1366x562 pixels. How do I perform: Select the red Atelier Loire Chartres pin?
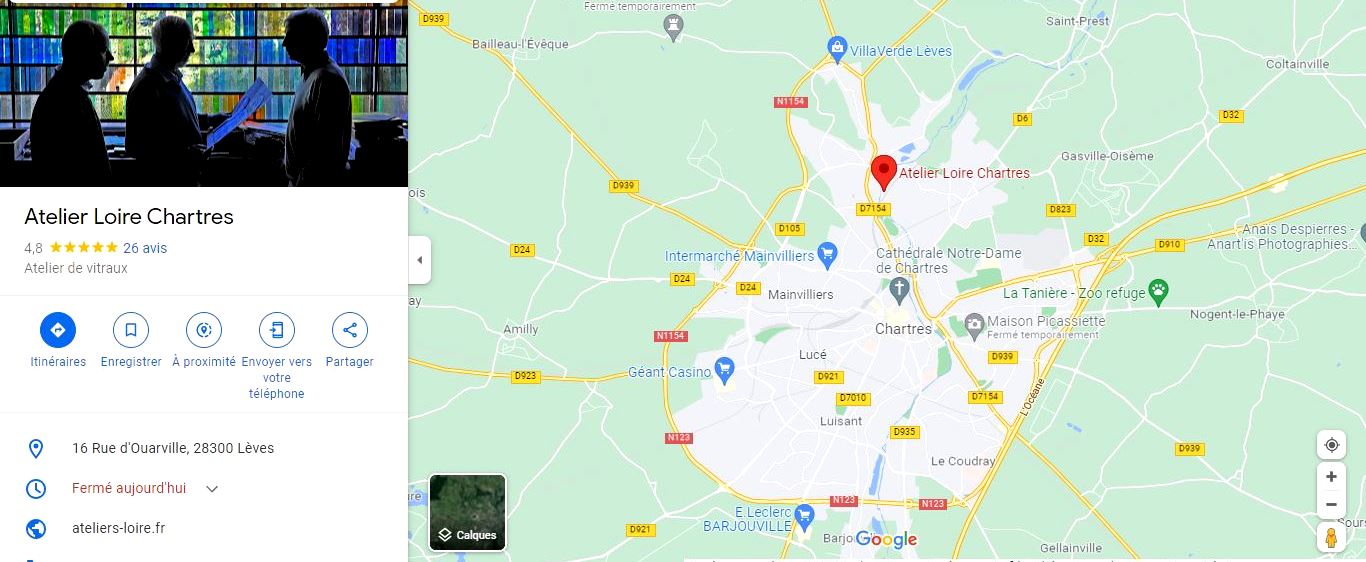[x=883, y=173]
